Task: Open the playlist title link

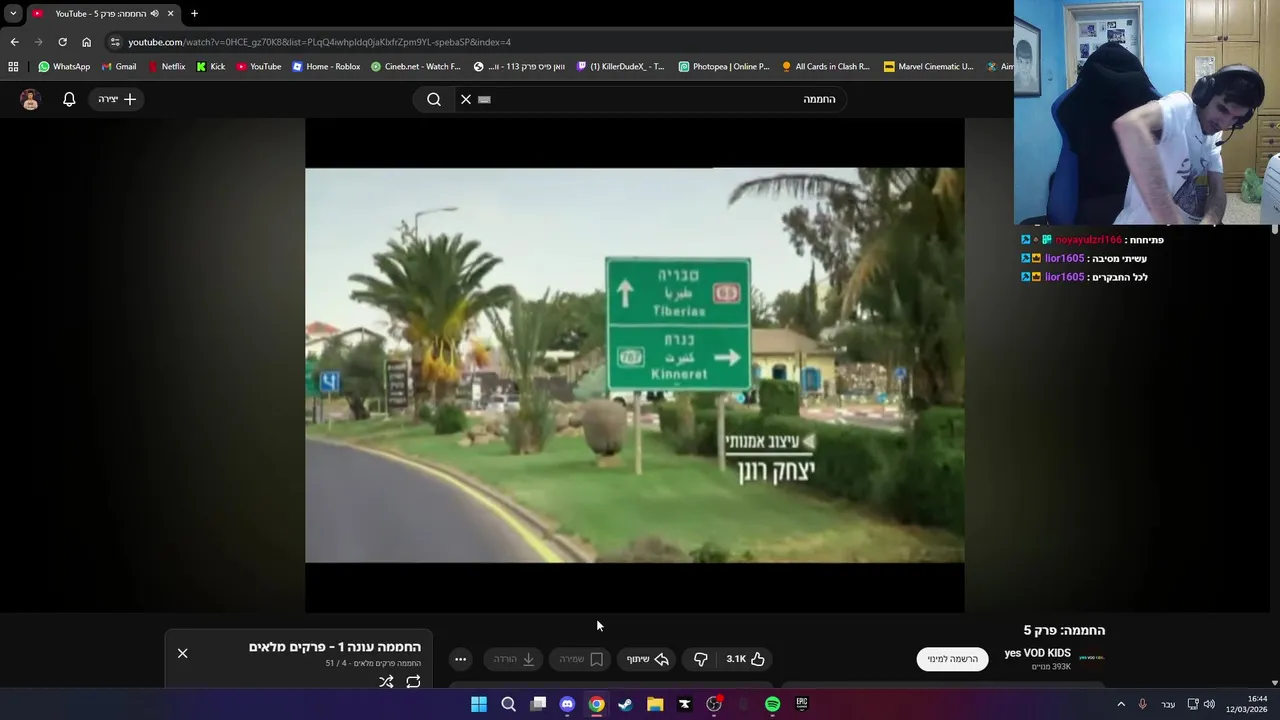Action: (x=335, y=647)
